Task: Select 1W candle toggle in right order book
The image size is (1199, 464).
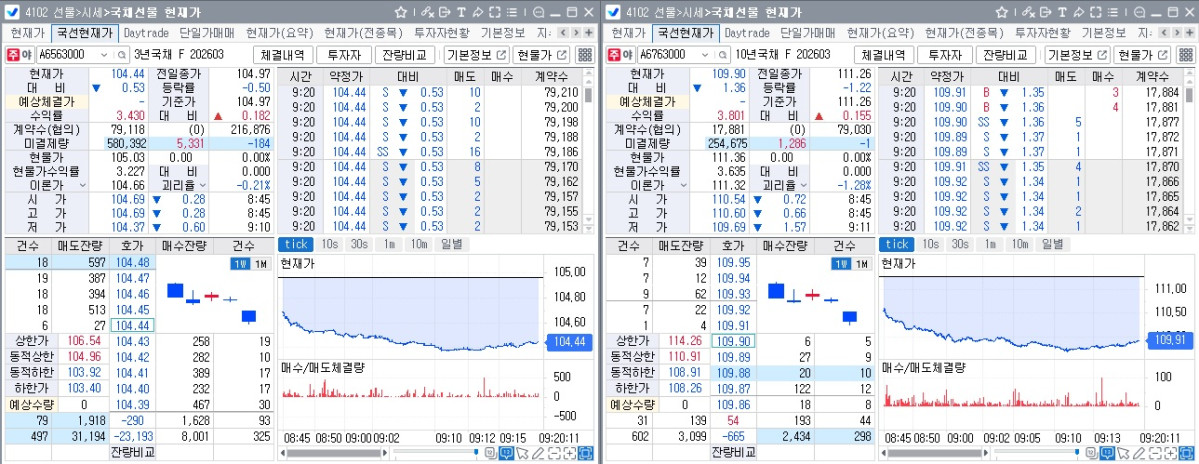Action: point(841,264)
